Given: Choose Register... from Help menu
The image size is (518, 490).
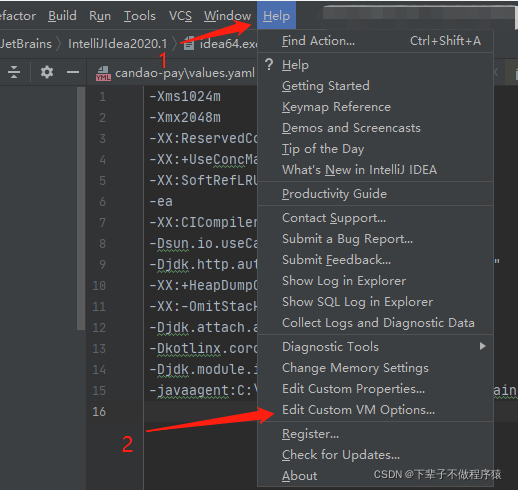Looking at the screenshot, I should (375, 434).
